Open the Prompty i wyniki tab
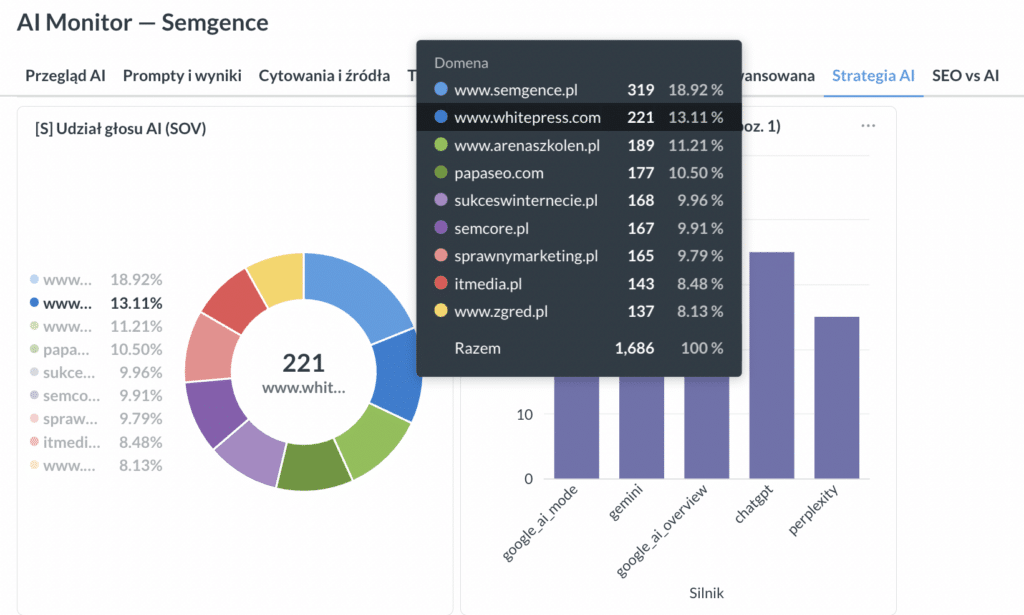Image resolution: width=1024 pixels, height=615 pixels. 182,76
